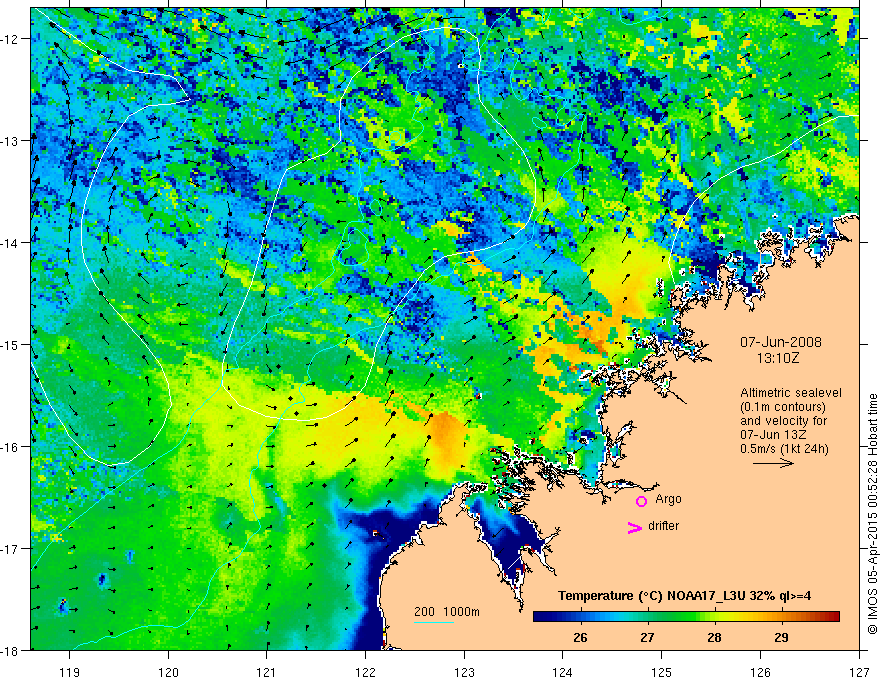The width and height of the screenshot is (880, 680).
Task: Click the magenta drifter arrowhead legend marker
Action: 635,527
